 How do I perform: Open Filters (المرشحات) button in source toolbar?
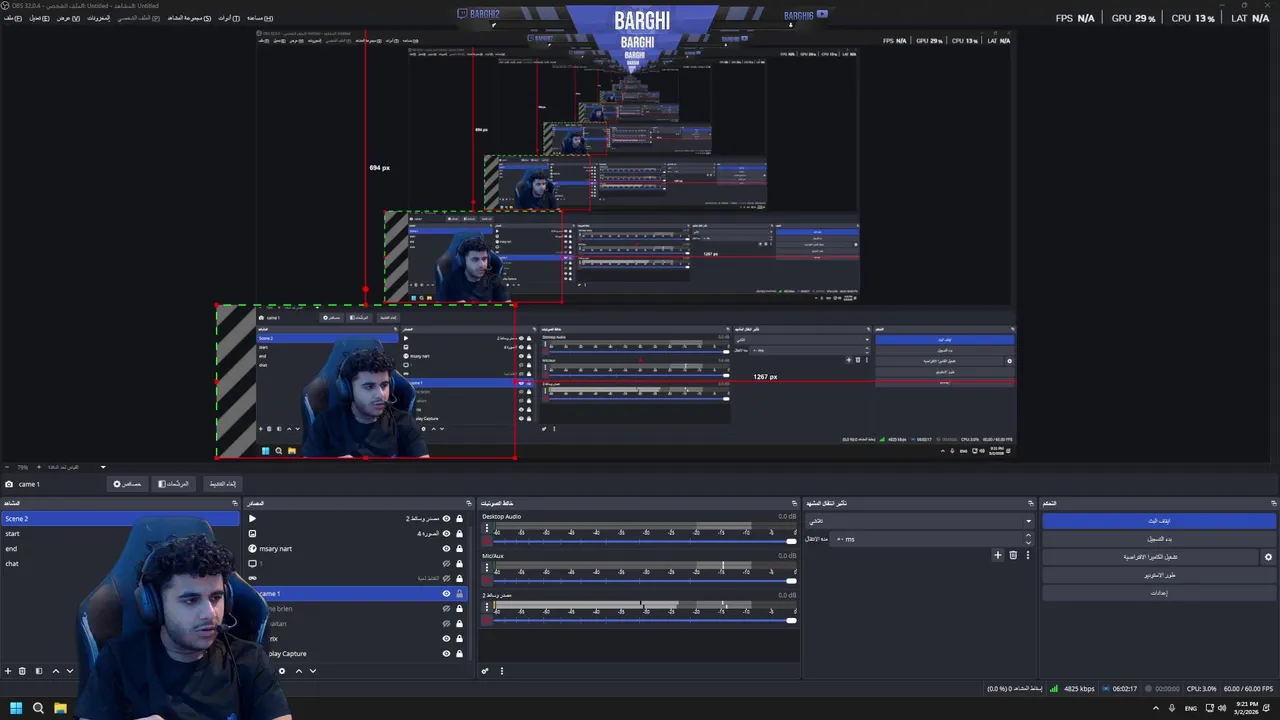(x=173, y=484)
